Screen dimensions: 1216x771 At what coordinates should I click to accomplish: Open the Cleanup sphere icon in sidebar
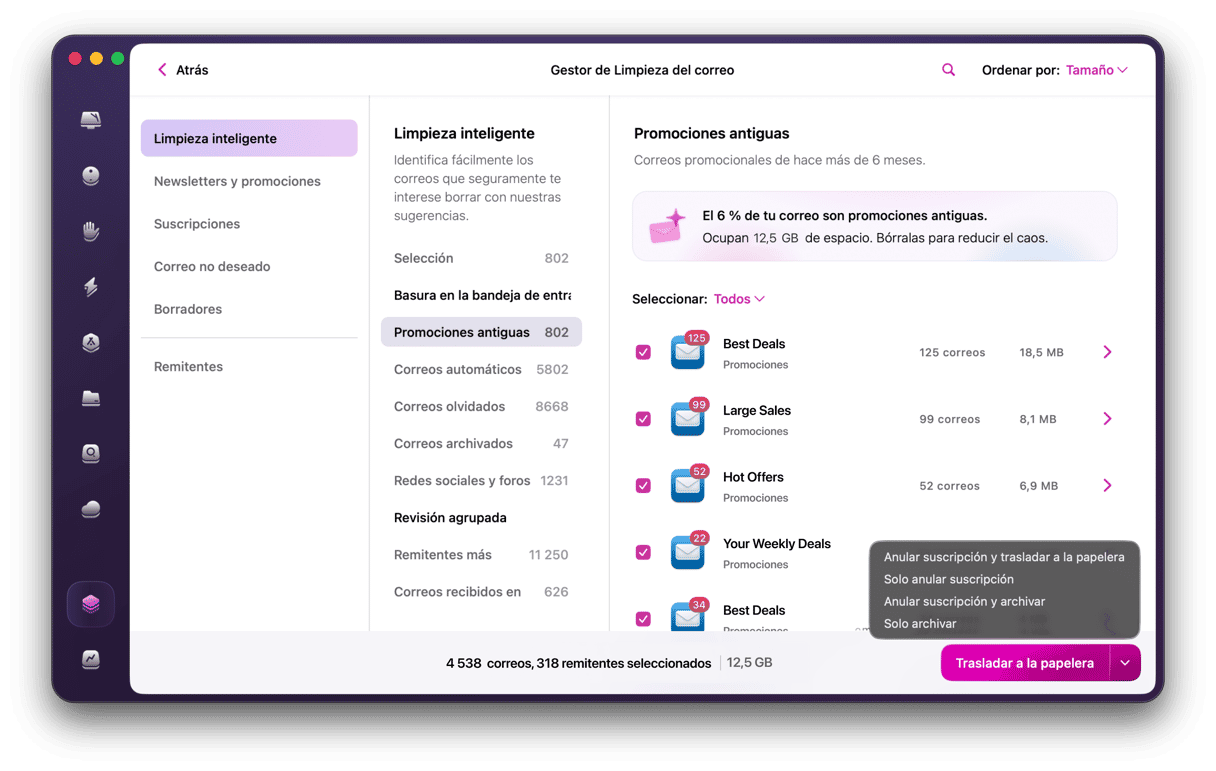pyautogui.click(x=91, y=176)
